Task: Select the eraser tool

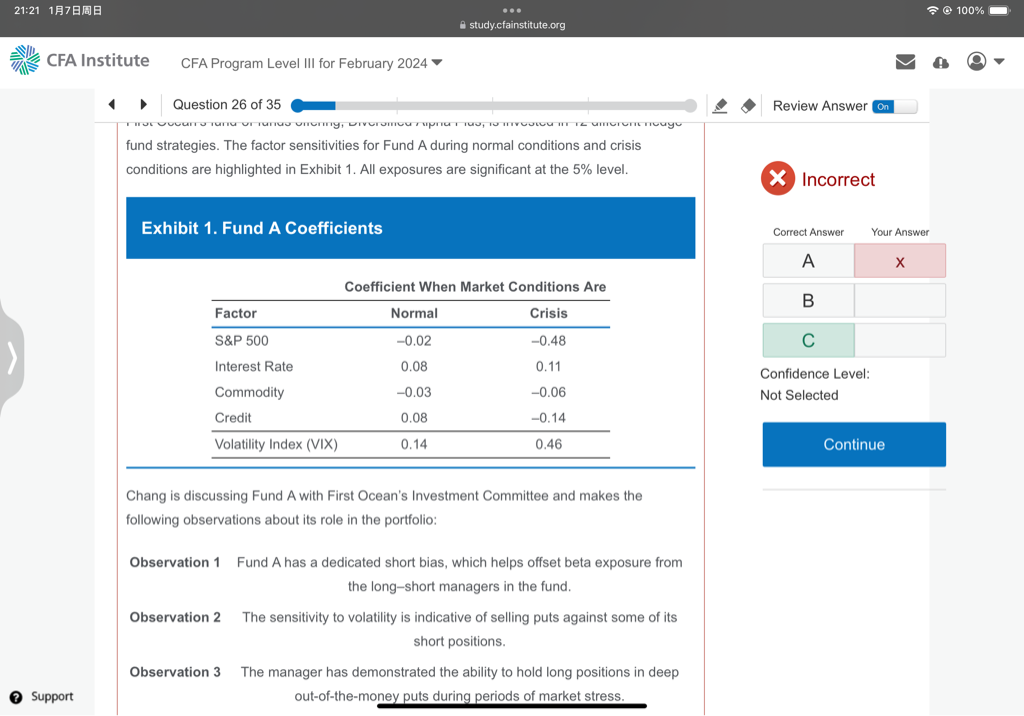Action: coord(747,106)
